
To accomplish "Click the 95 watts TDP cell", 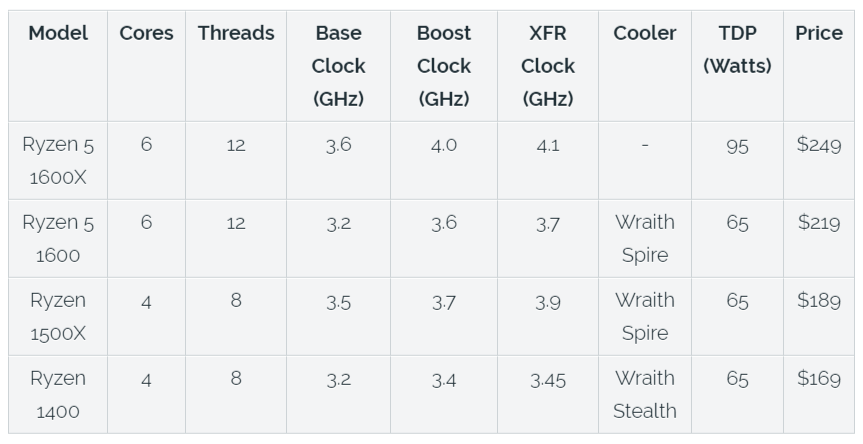I will coord(737,146).
